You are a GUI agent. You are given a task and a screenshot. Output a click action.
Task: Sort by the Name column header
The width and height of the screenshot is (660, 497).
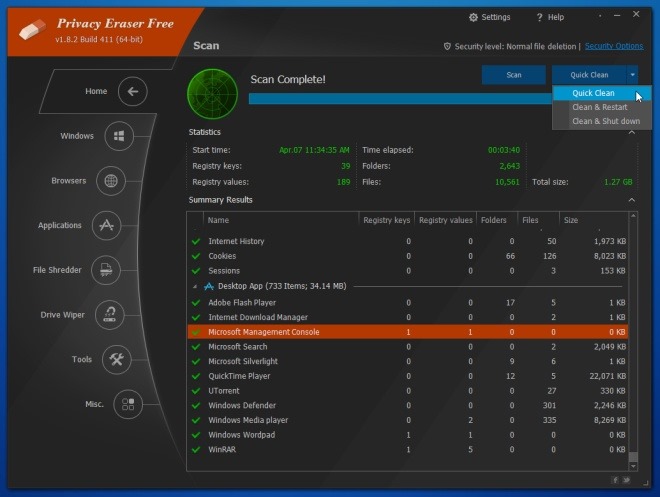pyautogui.click(x=281, y=220)
